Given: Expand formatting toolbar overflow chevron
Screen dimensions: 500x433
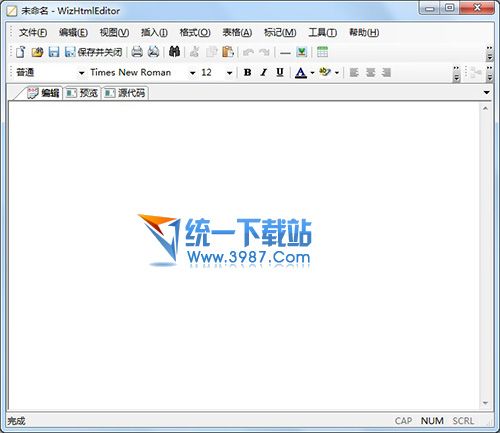Looking at the screenshot, I should [x=456, y=74].
